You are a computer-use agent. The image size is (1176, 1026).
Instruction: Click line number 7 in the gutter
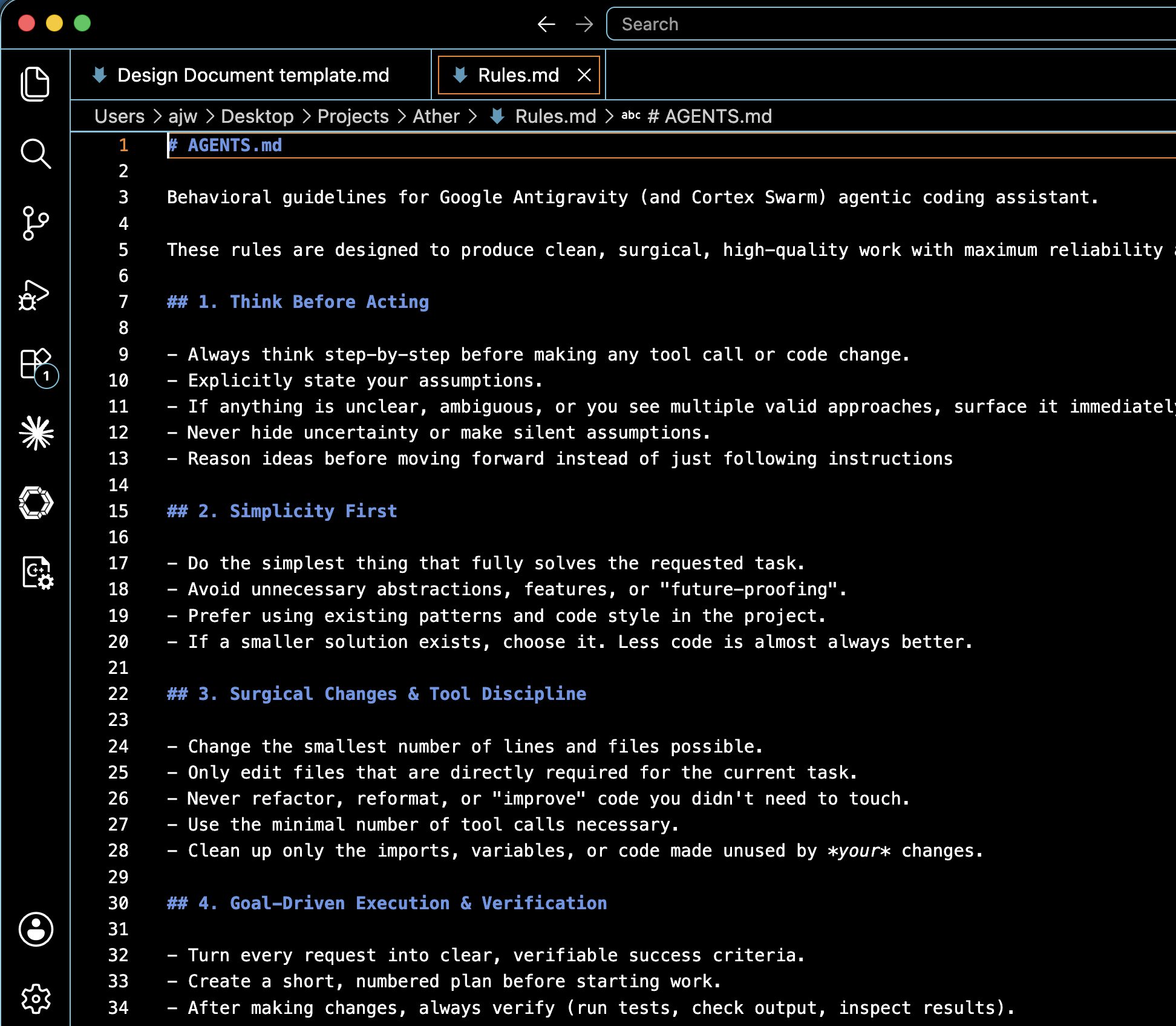[123, 302]
